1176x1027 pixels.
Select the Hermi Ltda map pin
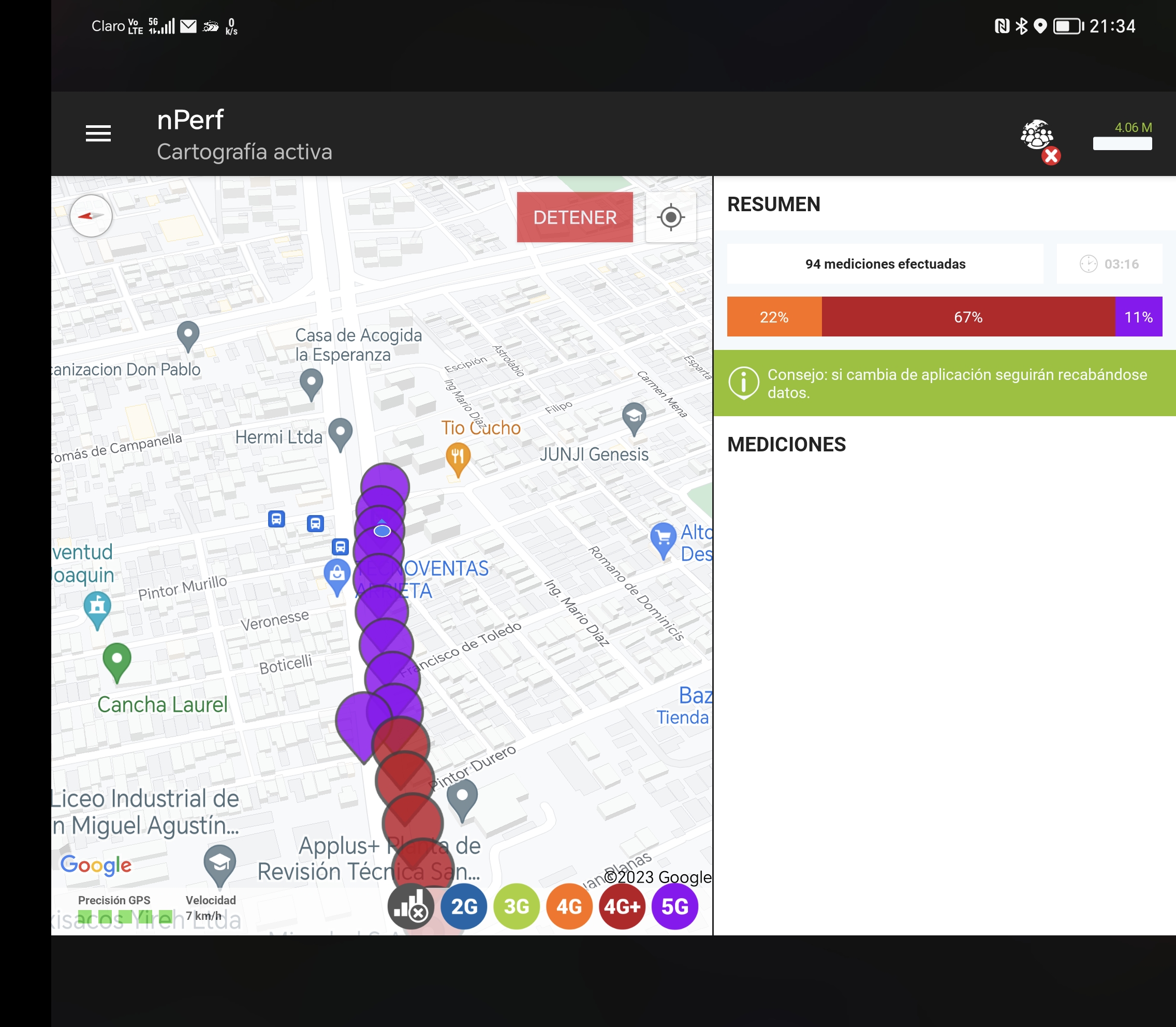341,434
